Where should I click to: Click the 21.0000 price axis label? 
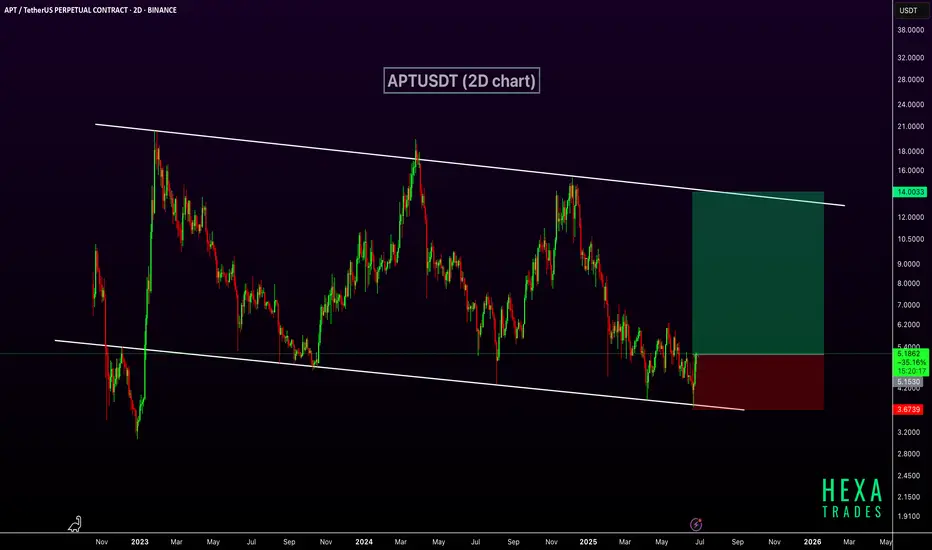911,127
